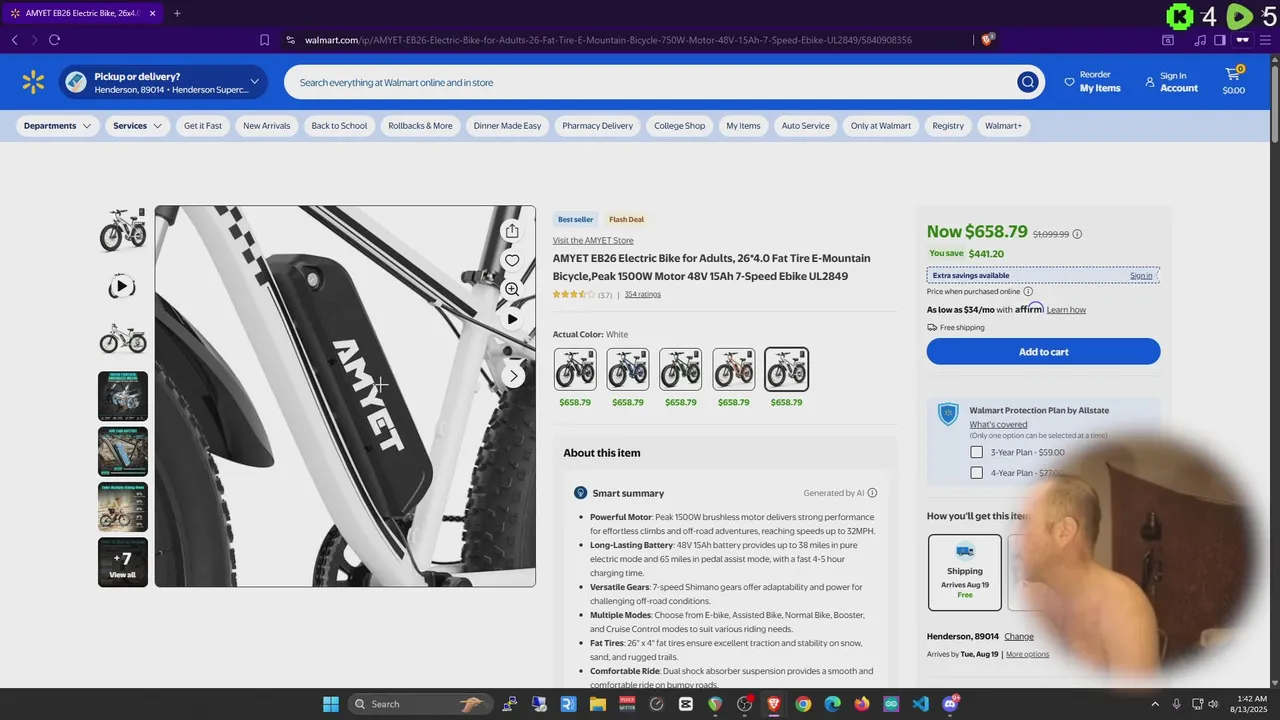Open Back to School nav pill
This screenshot has height=720, width=1280.
(339, 126)
